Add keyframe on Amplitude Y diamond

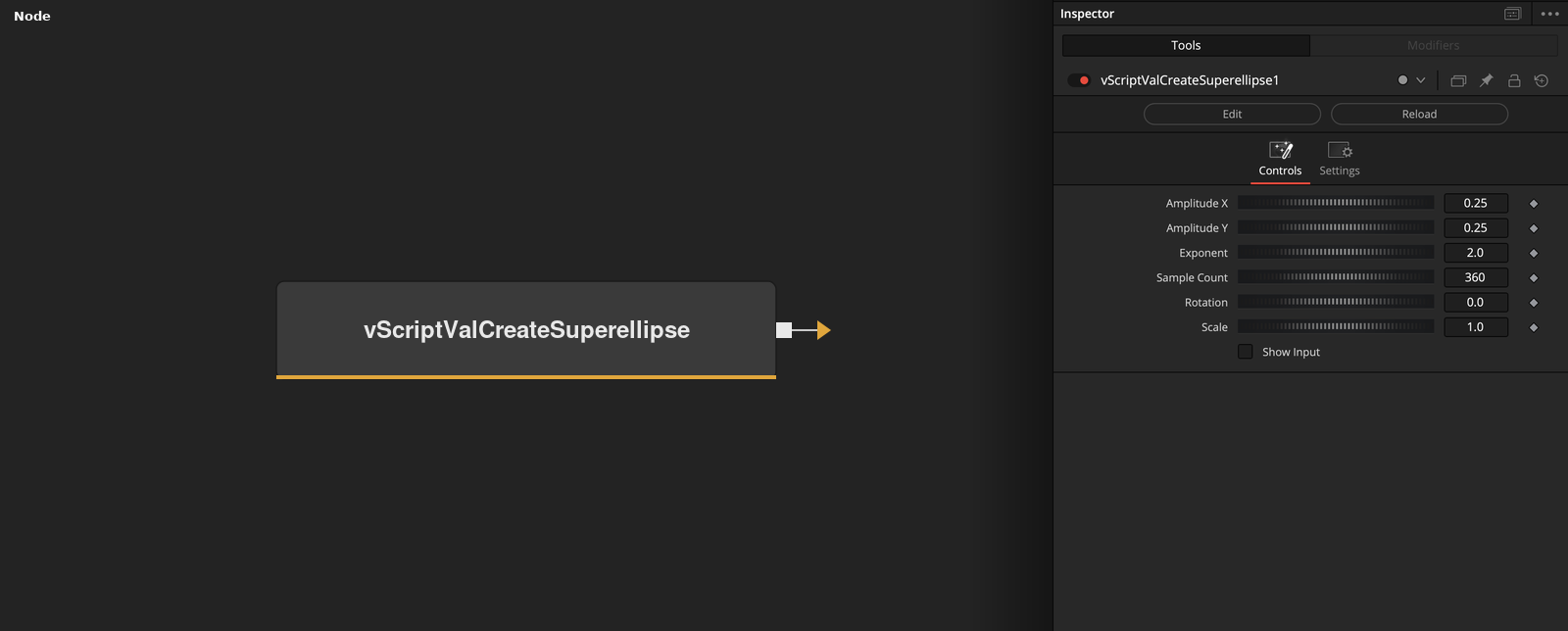(1534, 228)
